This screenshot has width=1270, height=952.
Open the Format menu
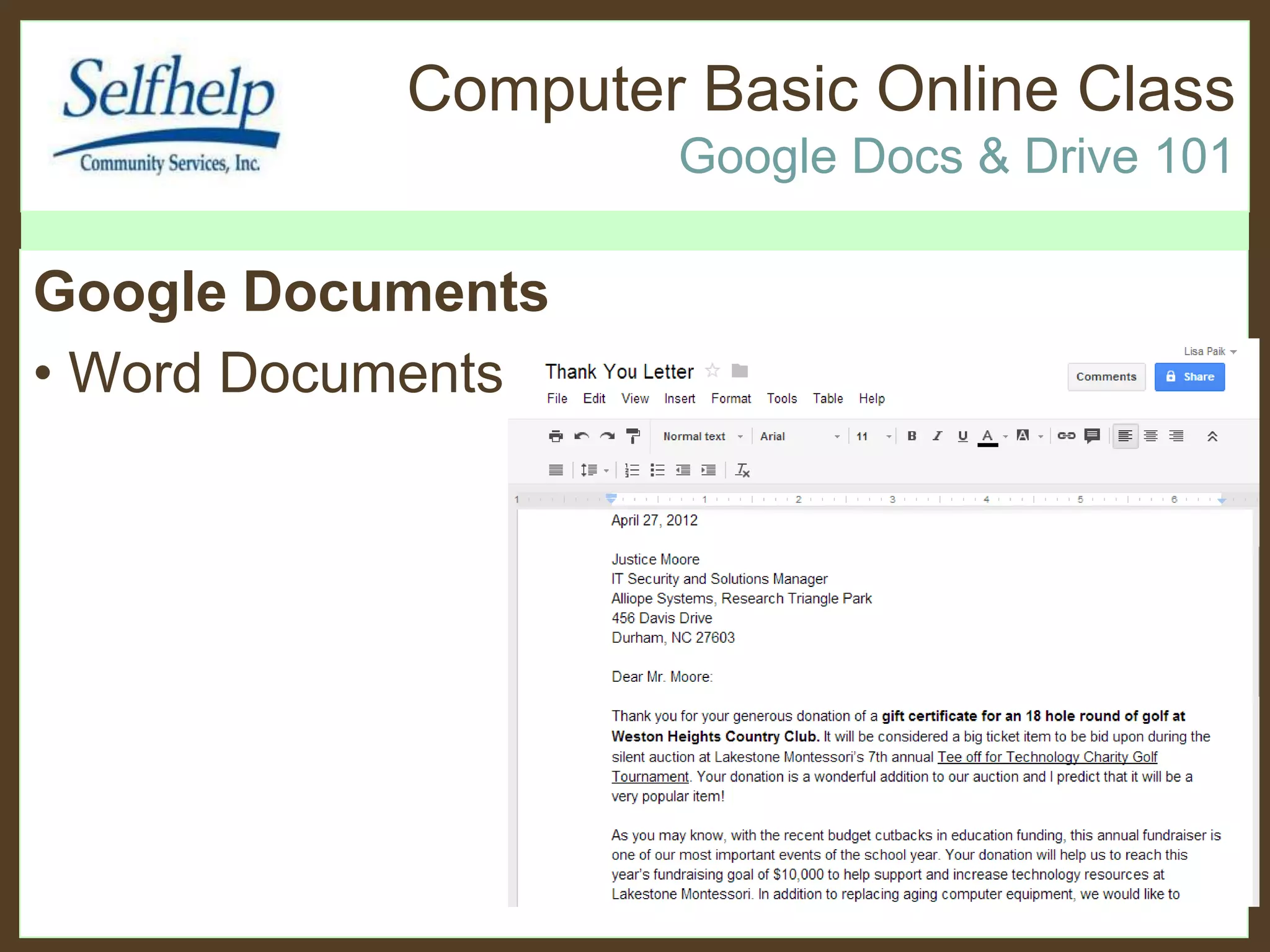pyautogui.click(x=731, y=399)
